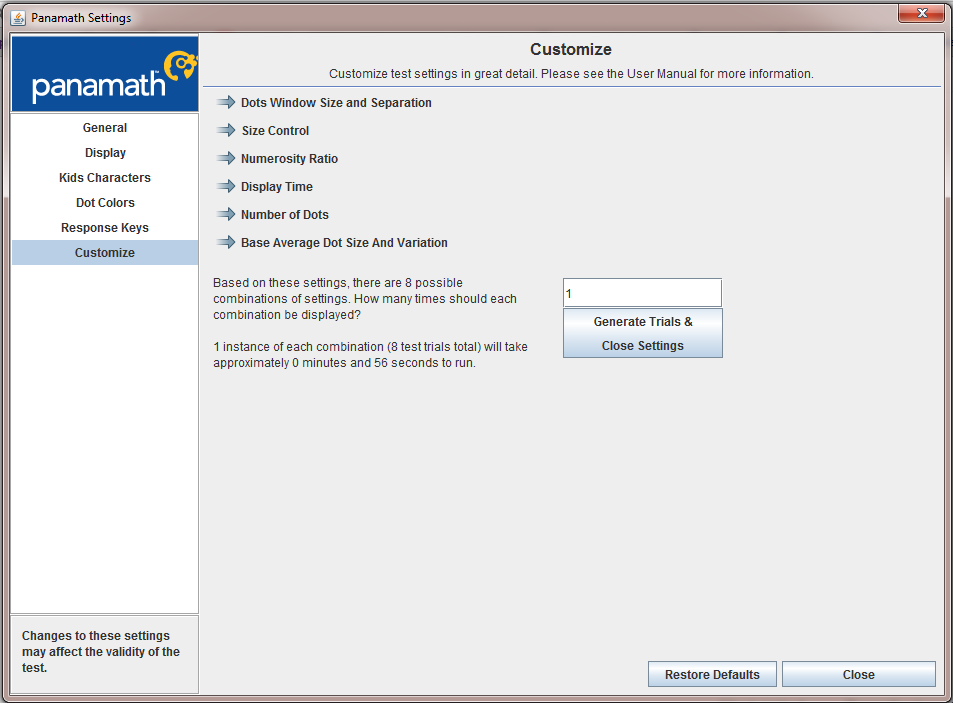This screenshot has height=703, width=953.
Task: Click Generate Trials & Close Settings button
Action: 642,333
